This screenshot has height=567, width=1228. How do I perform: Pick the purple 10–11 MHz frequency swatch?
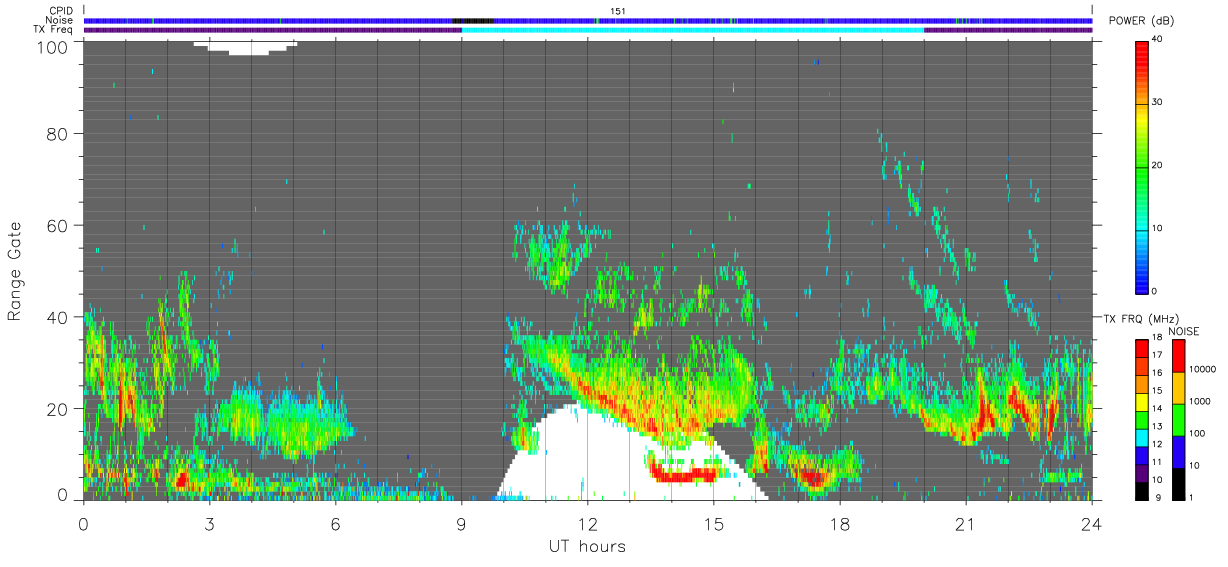(1141, 474)
